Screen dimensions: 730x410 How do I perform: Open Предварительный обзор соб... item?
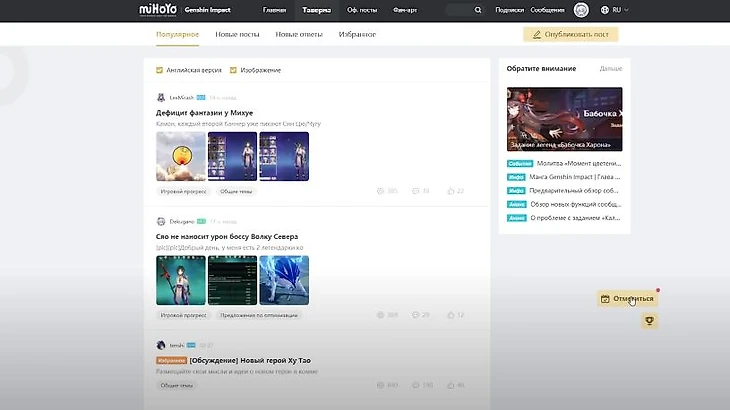(x=563, y=190)
